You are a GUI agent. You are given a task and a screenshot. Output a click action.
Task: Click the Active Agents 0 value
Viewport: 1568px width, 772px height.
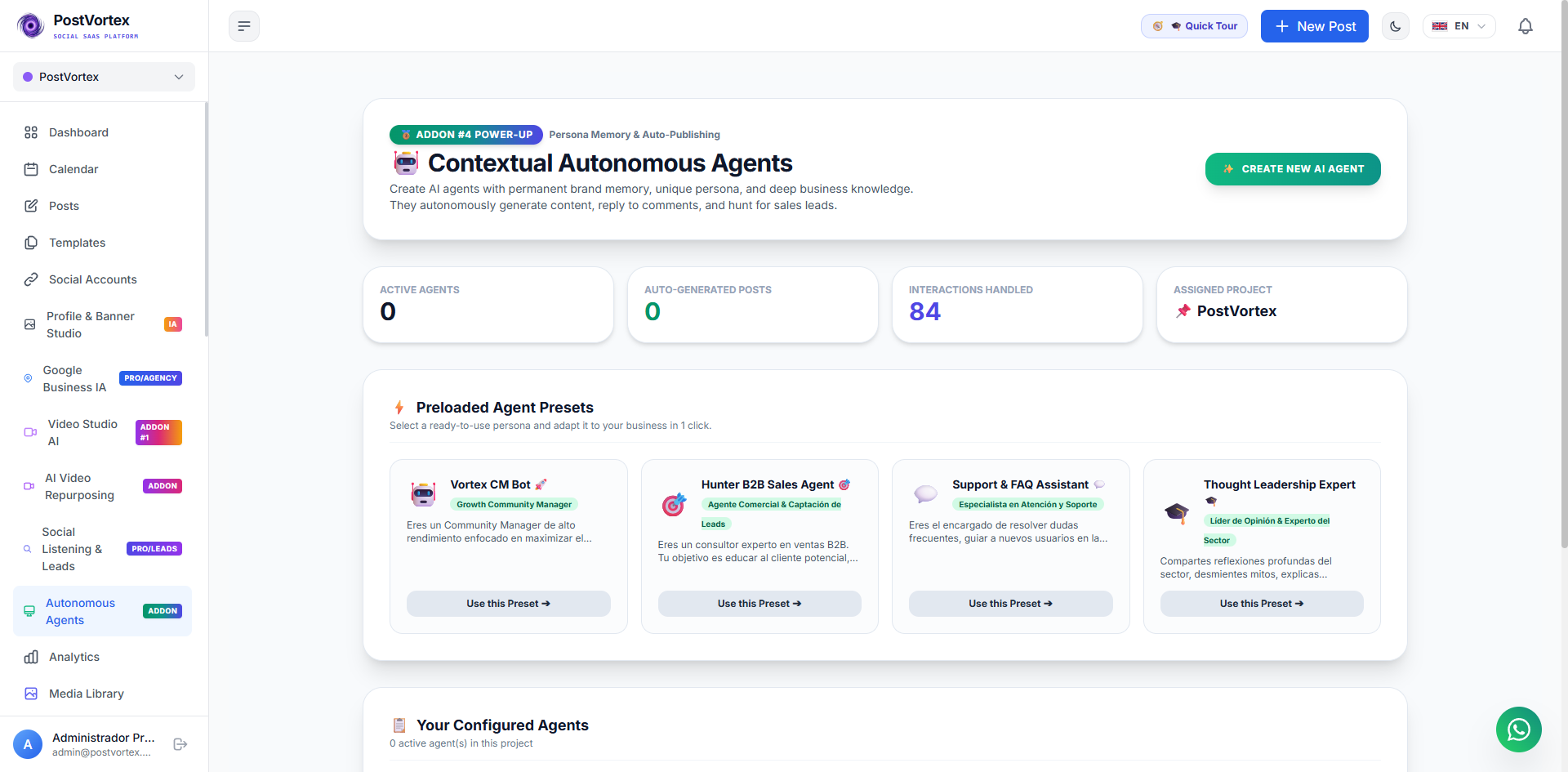pos(388,311)
